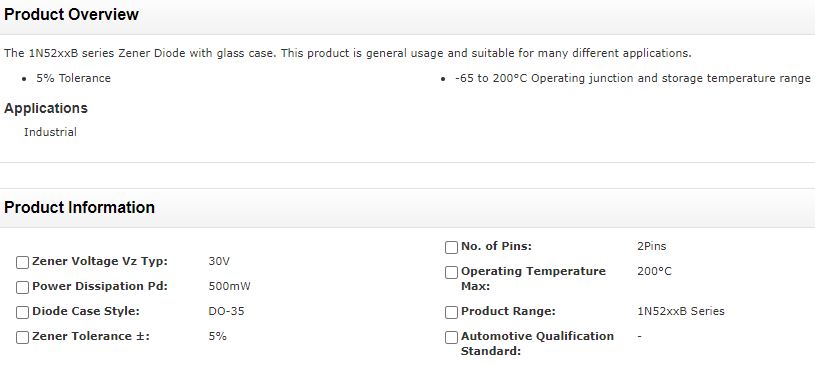Check the Diode Case Style box
This screenshot has height=366, width=815.
point(22,312)
